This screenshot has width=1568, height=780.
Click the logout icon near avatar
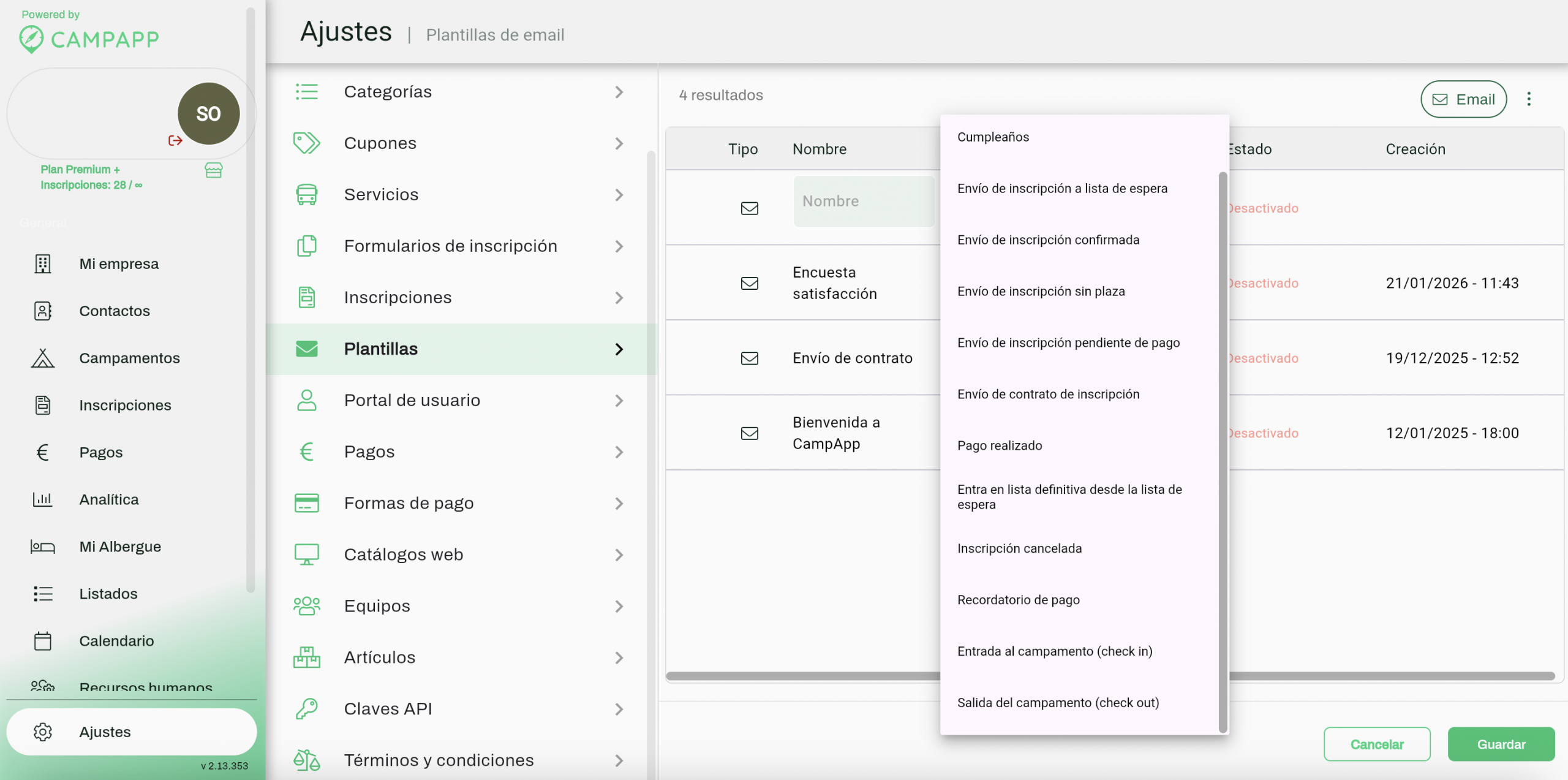pos(175,140)
